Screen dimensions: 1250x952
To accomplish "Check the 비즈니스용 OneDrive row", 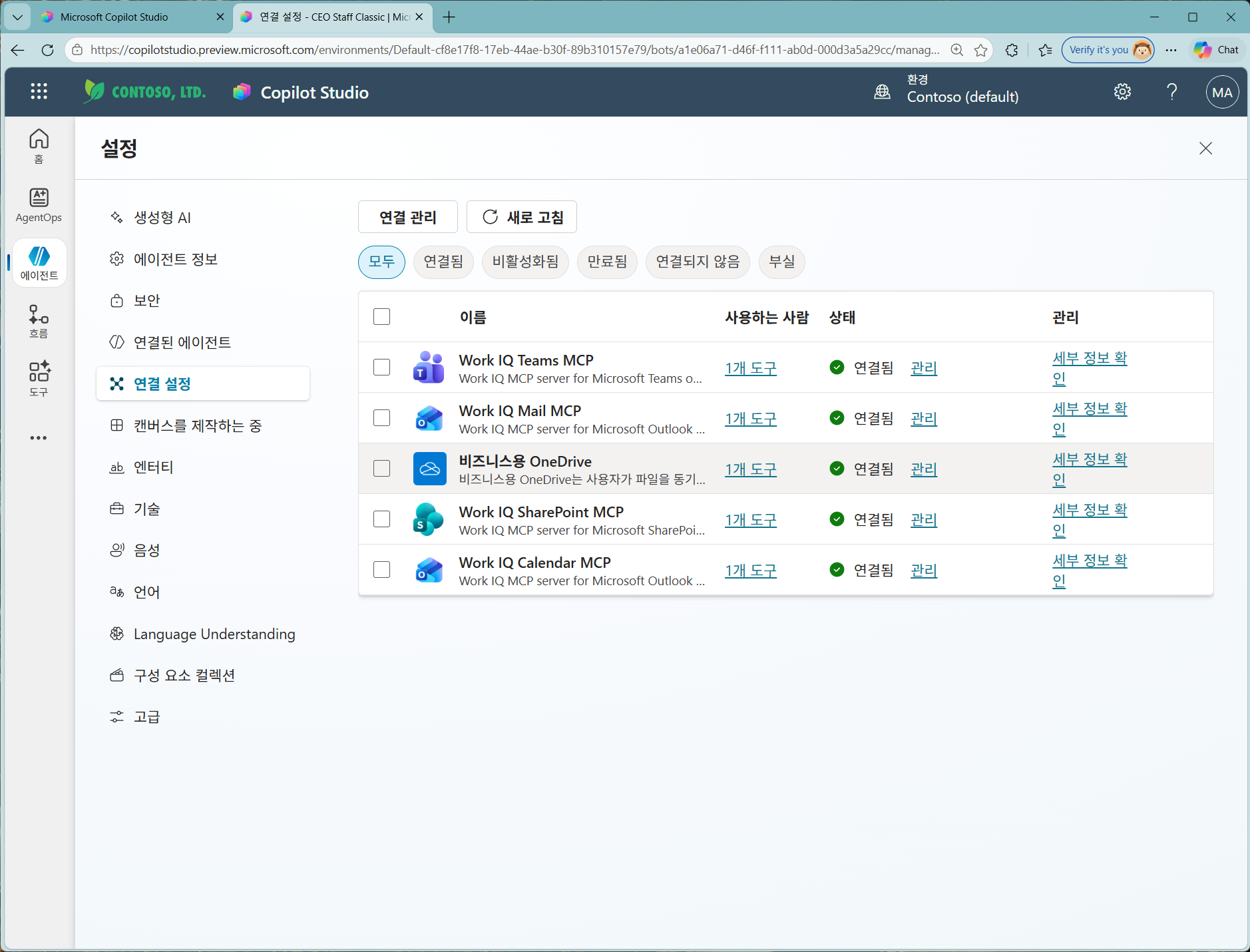I will coord(382,469).
